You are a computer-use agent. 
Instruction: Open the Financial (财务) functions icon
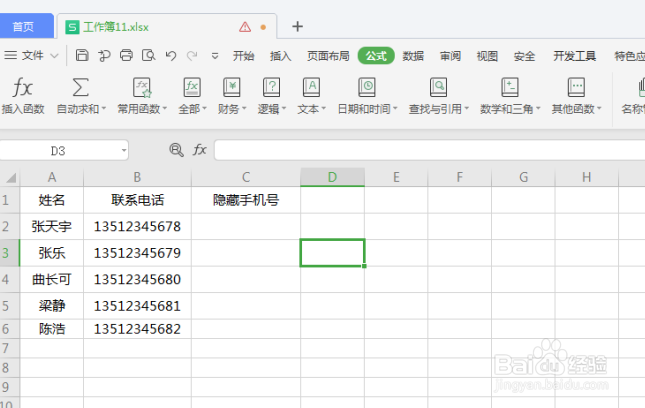click(x=232, y=87)
